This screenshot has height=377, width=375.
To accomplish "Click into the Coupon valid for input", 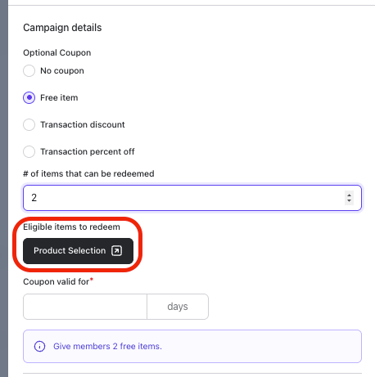I will pos(85,307).
